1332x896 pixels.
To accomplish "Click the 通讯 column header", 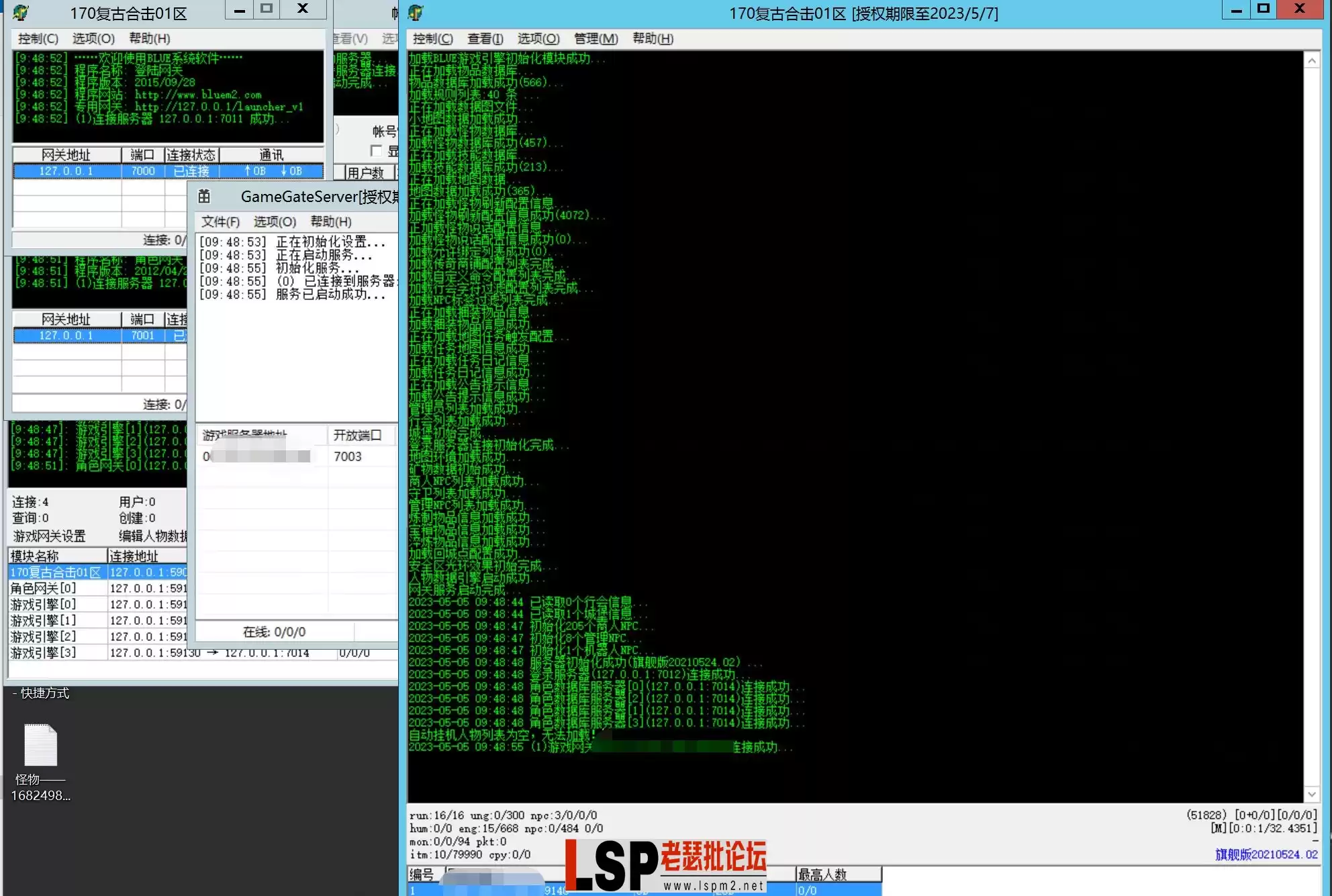I will [x=271, y=155].
